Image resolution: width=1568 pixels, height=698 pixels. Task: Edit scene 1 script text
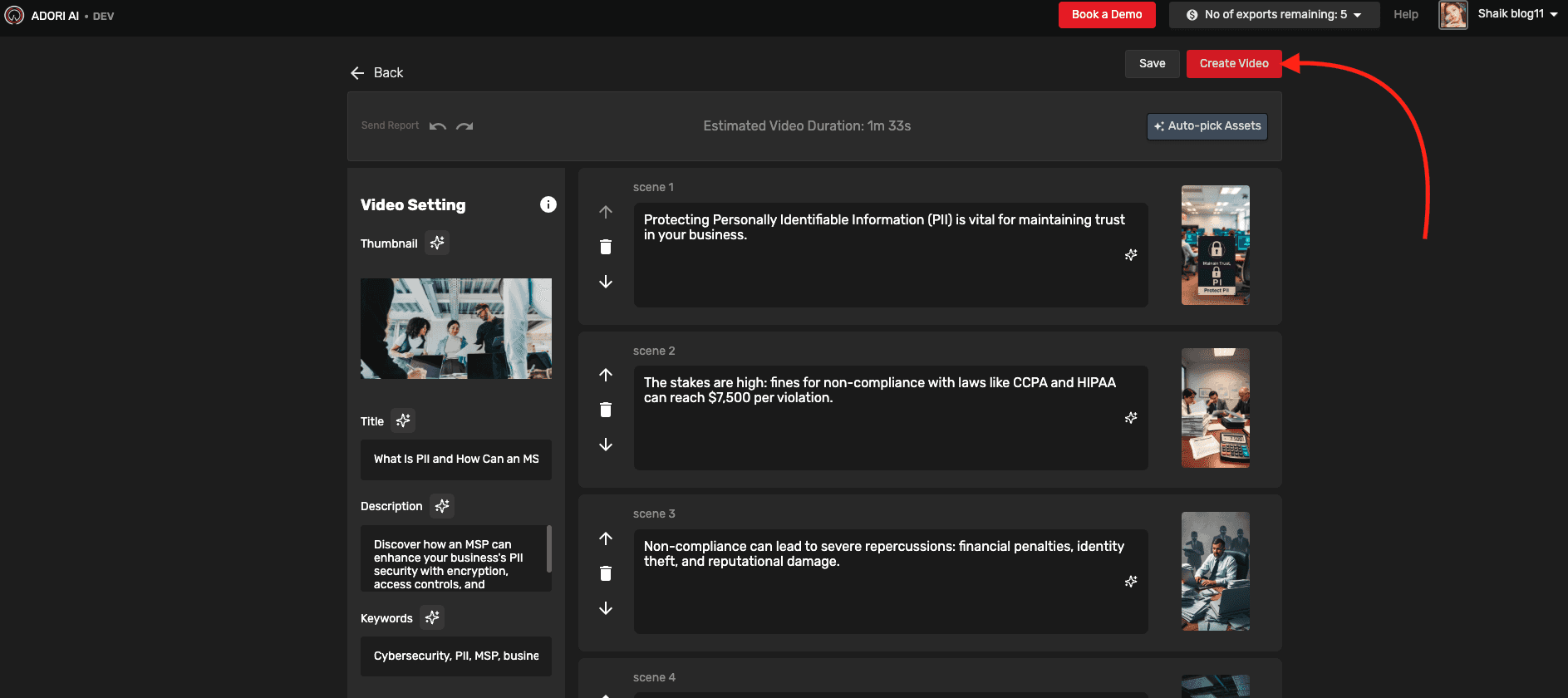pyautogui.click(x=891, y=255)
